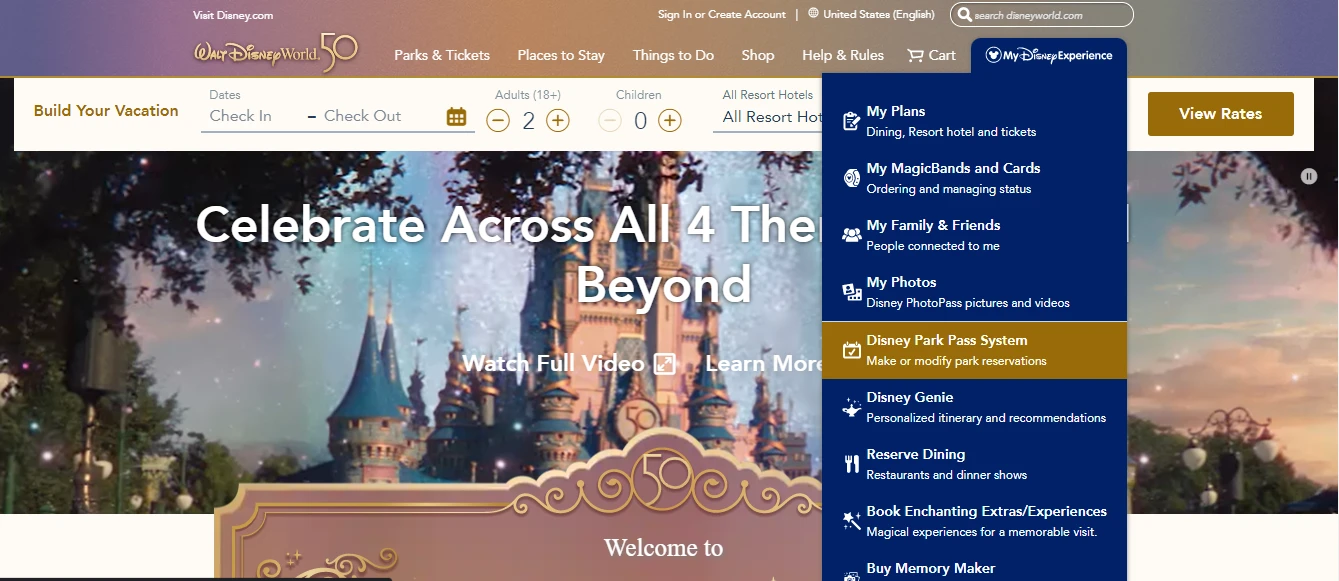Viewport: 1339px width, 581px height.
Task: Open My Photos entry
Action: [974, 292]
